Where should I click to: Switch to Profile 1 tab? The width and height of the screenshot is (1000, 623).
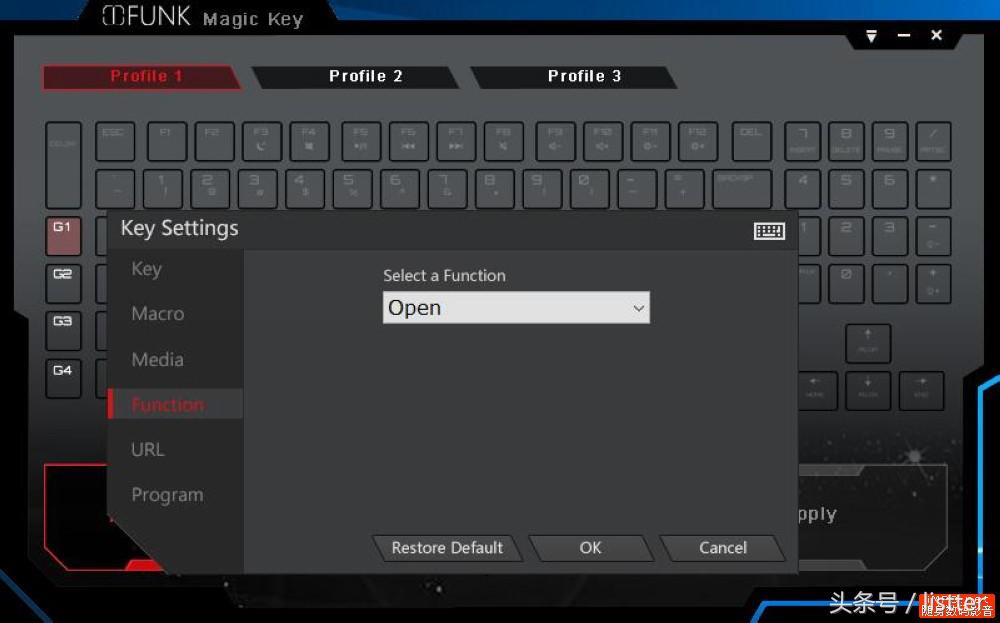[141, 77]
